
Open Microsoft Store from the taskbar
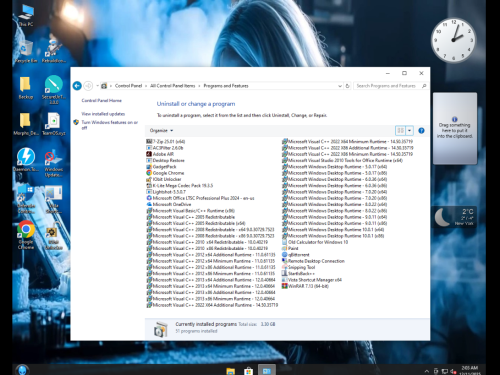pyautogui.click(x=248, y=371)
